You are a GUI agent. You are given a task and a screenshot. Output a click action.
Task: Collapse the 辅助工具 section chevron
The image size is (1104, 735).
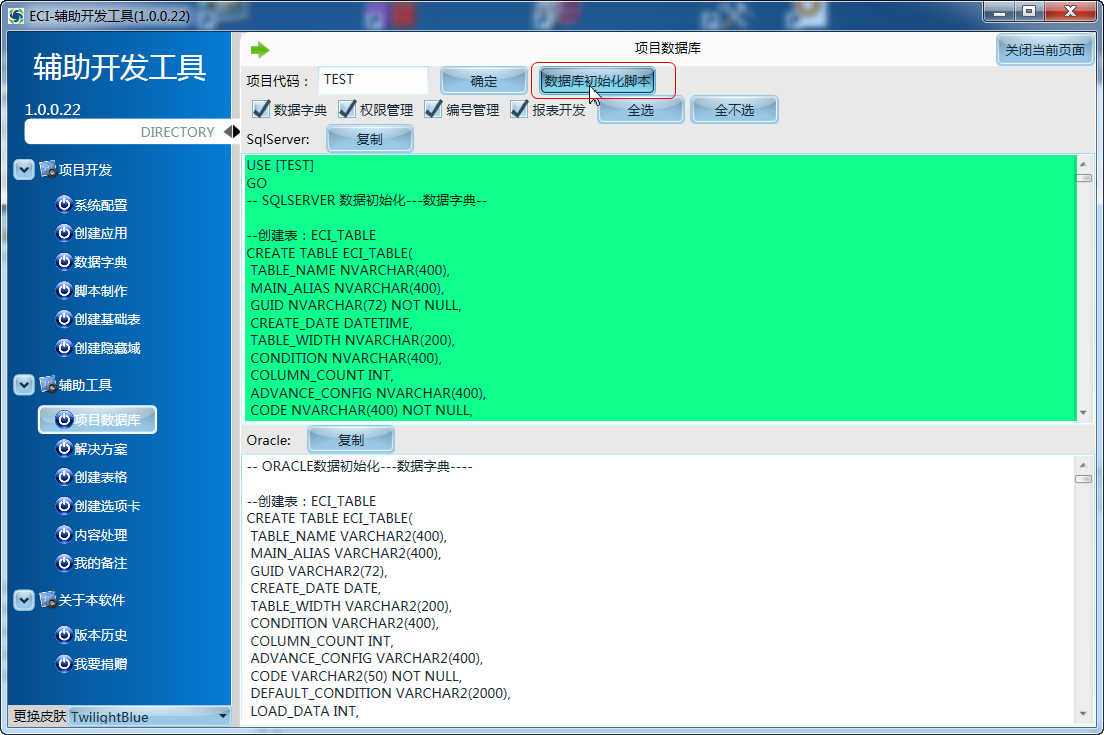tap(23, 384)
